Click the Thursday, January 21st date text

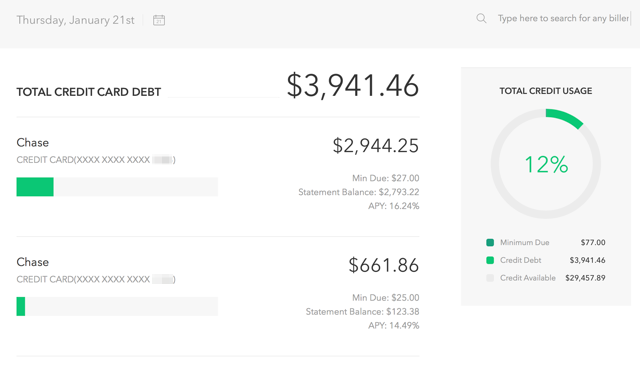(x=76, y=20)
